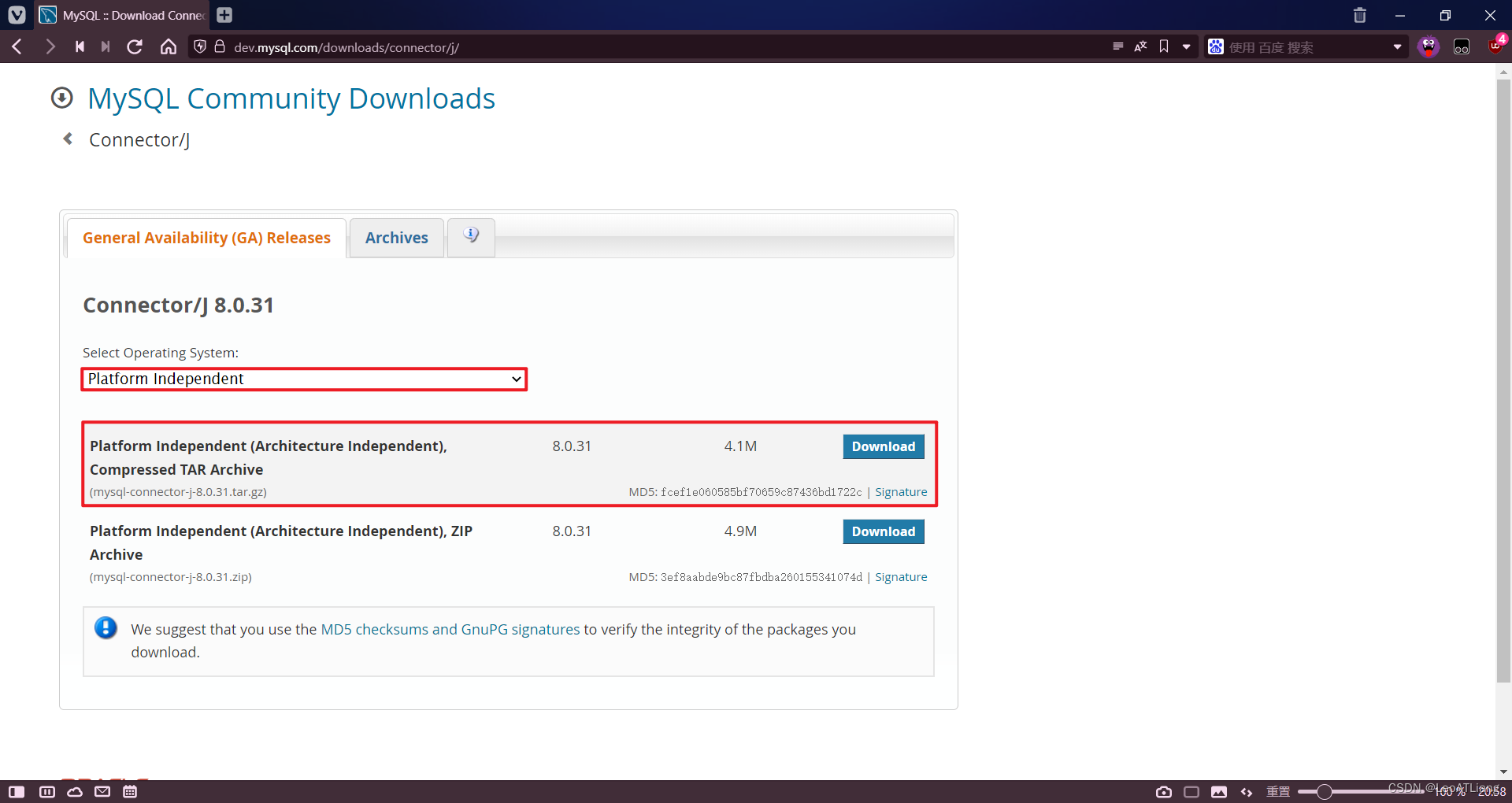Open page actions code icon

point(1247,792)
